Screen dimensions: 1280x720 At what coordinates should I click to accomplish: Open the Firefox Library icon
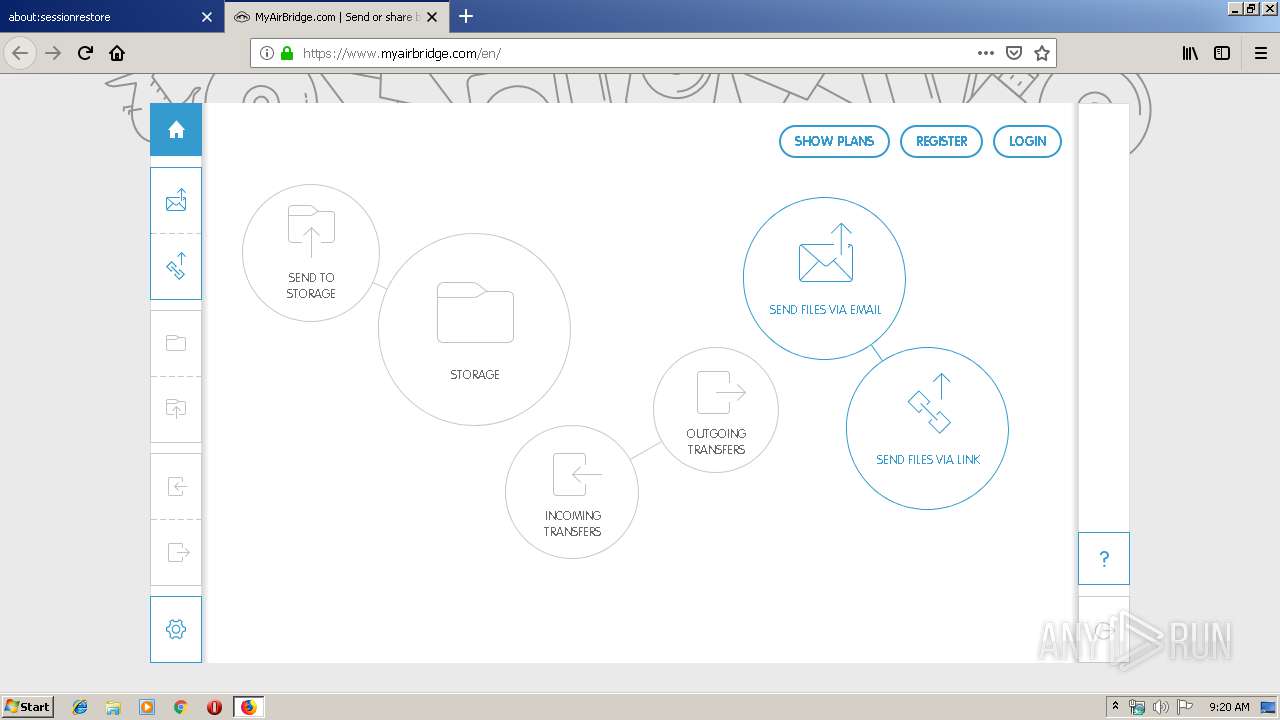(x=1190, y=53)
